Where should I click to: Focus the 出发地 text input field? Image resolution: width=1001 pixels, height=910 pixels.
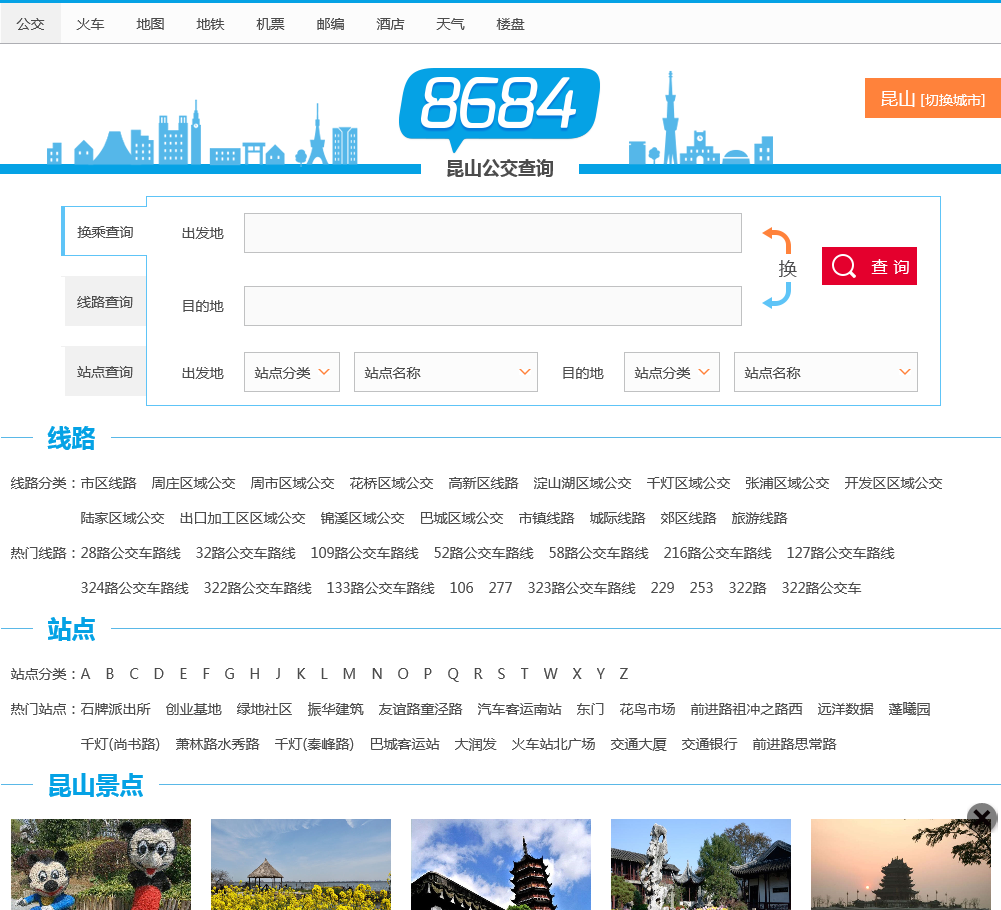[492, 233]
